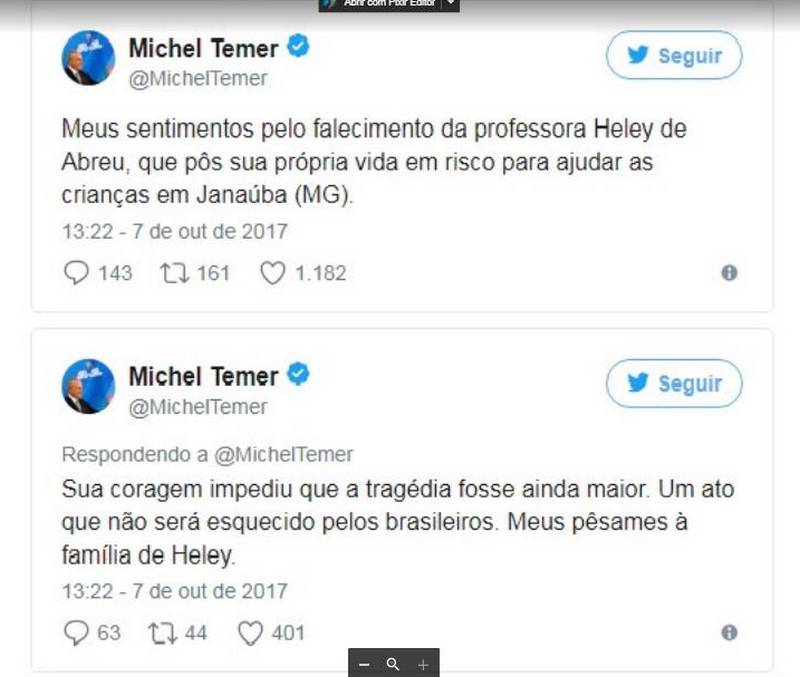Open Michel Temer avatar on first tweet
The height and width of the screenshot is (677, 800).
pos(88,58)
